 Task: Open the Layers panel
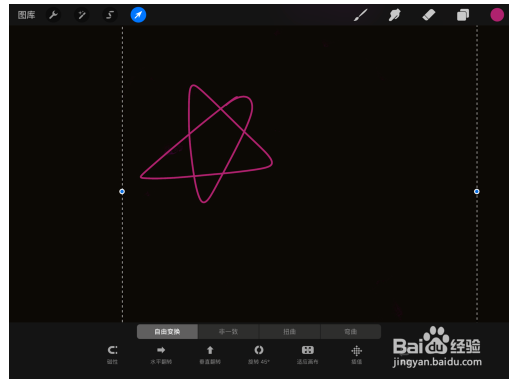(x=463, y=15)
